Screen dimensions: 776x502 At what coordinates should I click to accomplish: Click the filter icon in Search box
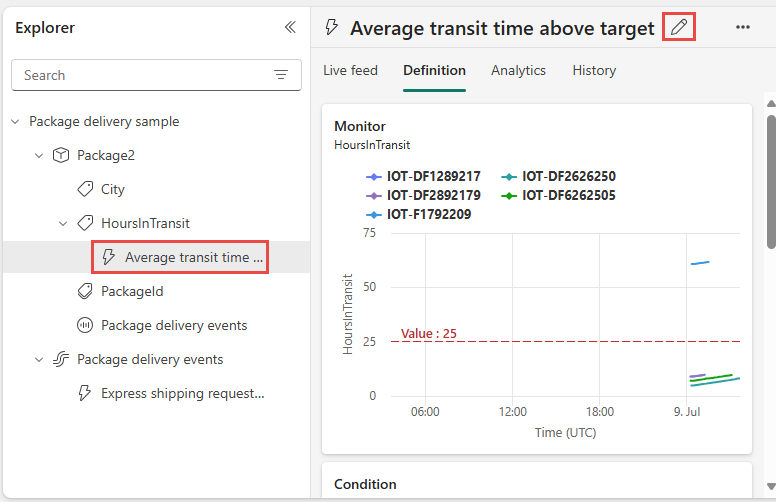click(x=281, y=75)
